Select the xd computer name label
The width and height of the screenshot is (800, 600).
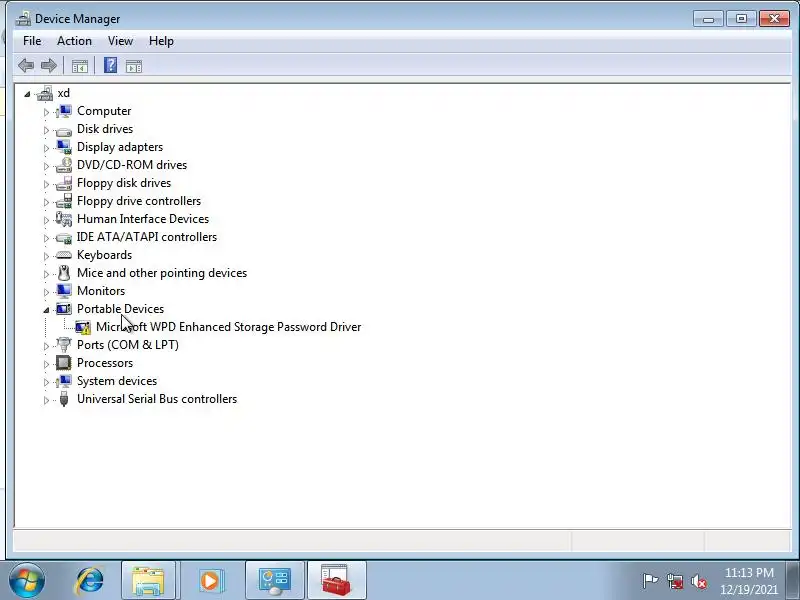[64, 93]
